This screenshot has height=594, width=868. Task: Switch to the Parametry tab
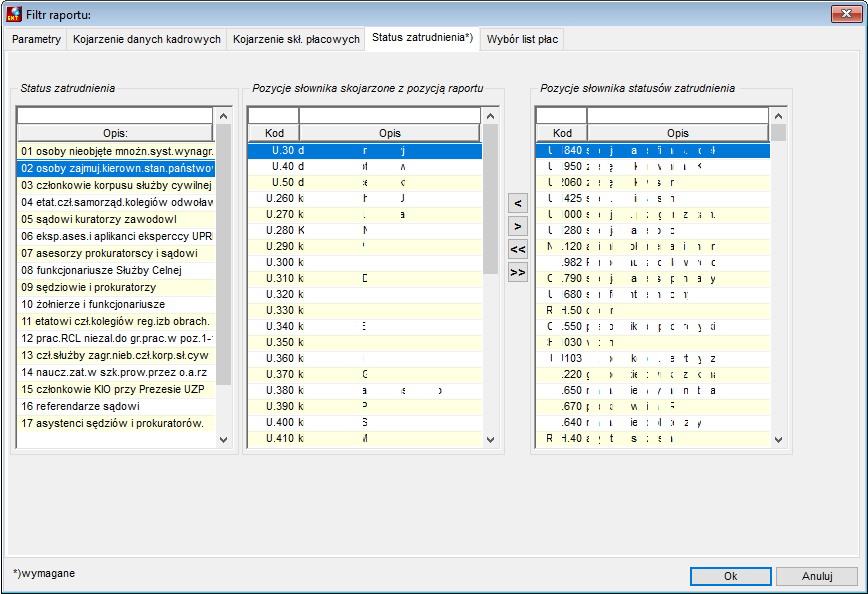[x=36, y=39]
